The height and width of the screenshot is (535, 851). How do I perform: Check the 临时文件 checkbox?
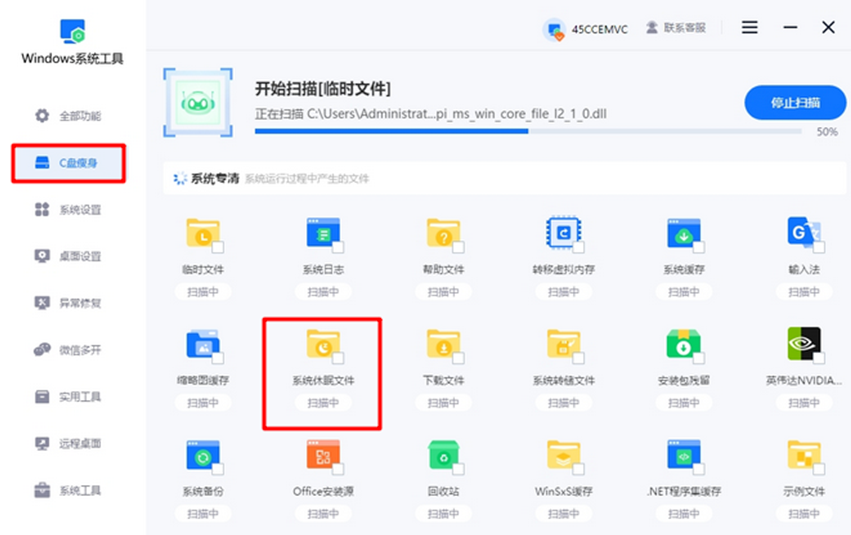pos(218,247)
